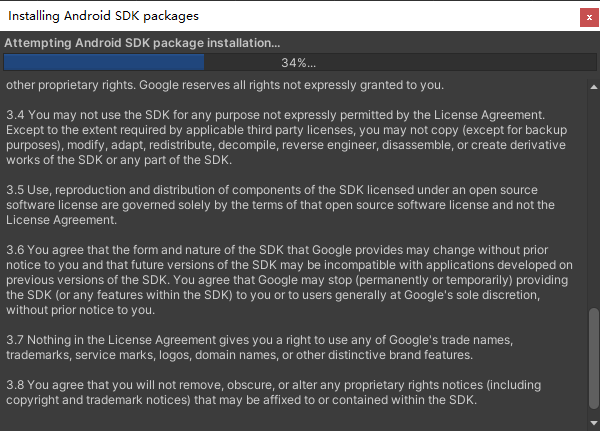600x431 pixels.
Task: Click the 'Installing Android SDK packages' window title
Action: [x=103, y=16]
